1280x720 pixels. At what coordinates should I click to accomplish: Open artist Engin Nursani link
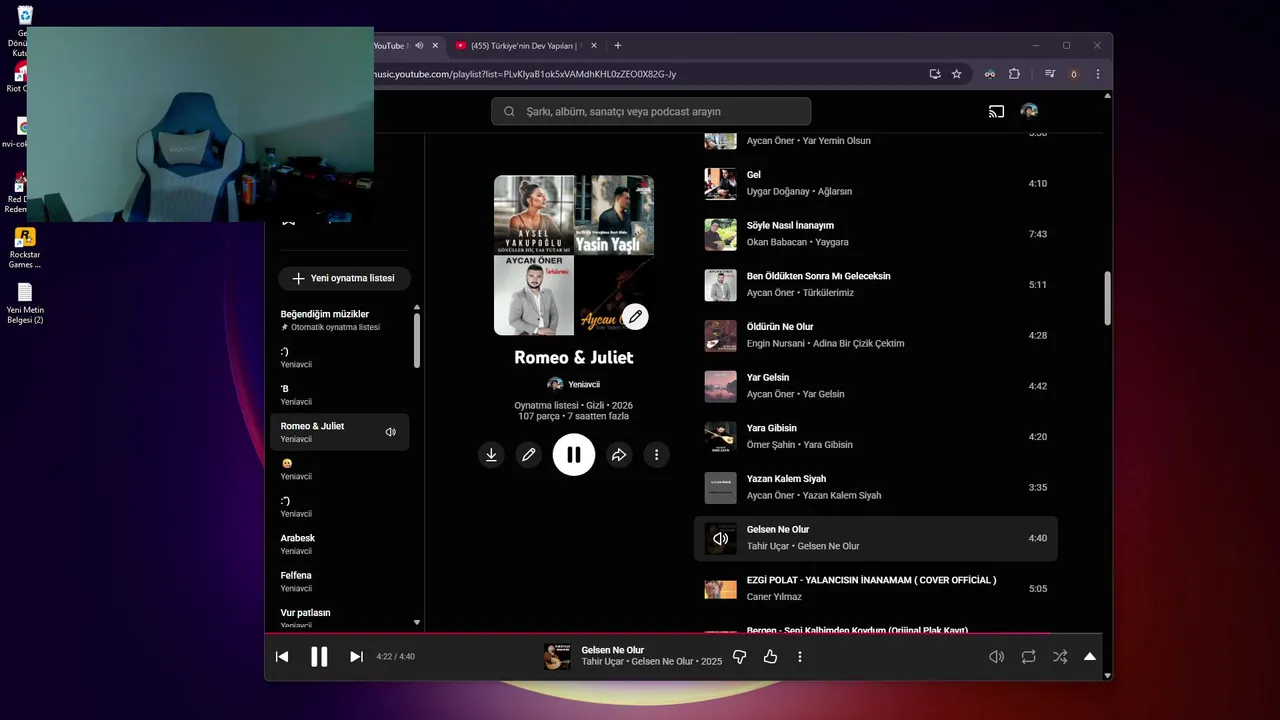pyautogui.click(x=778, y=344)
